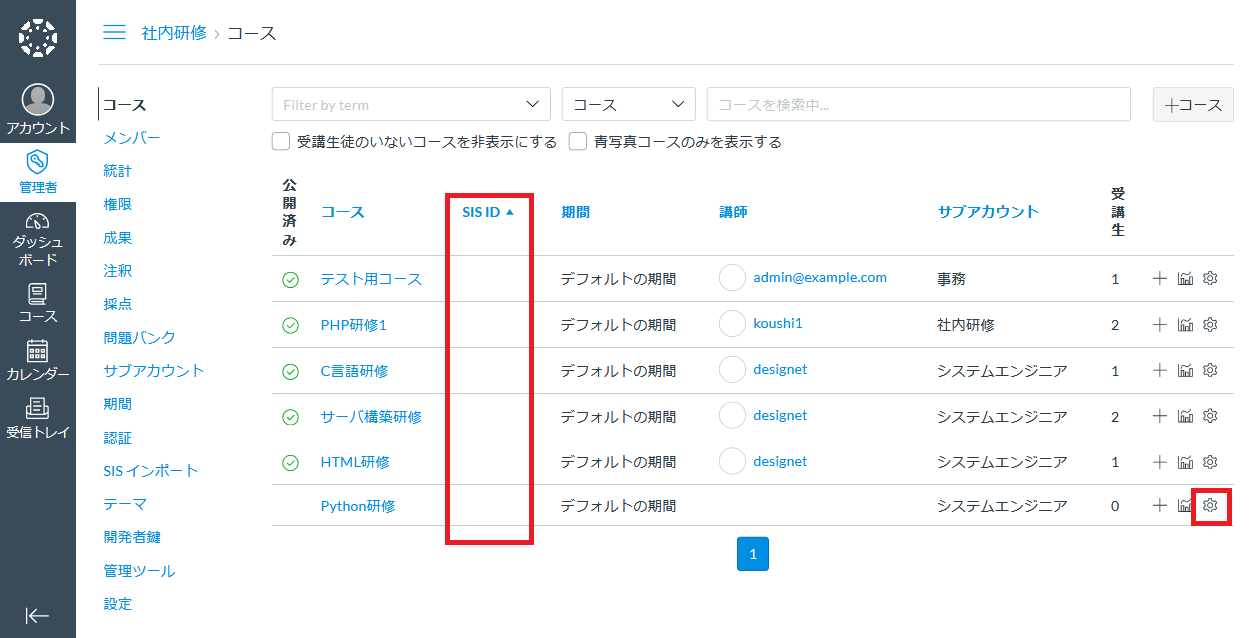Click the settings gear for Python研修 course

(1210, 506)
